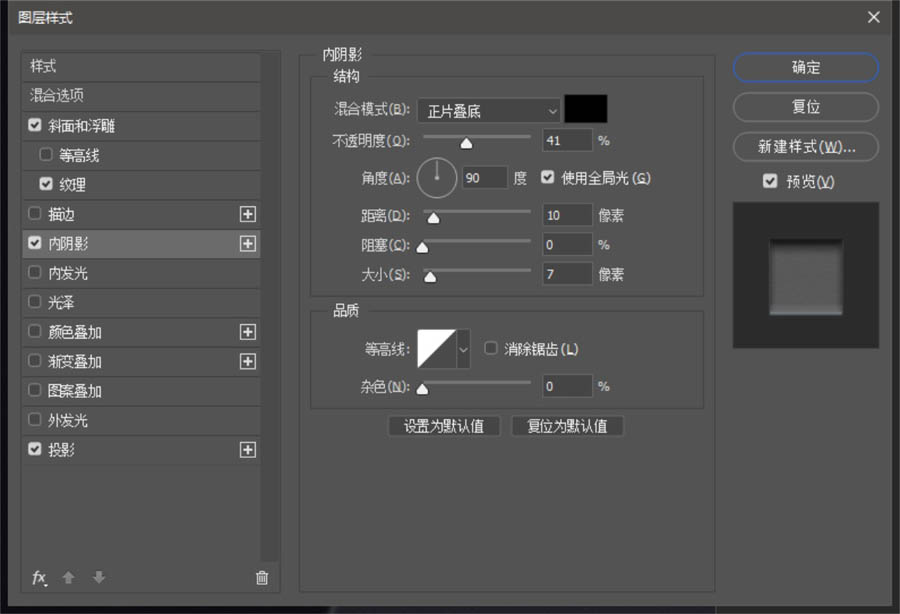900x614 pixels.
Task: Click the effects list vertical scrollbar
Action: tap(270, 307)
